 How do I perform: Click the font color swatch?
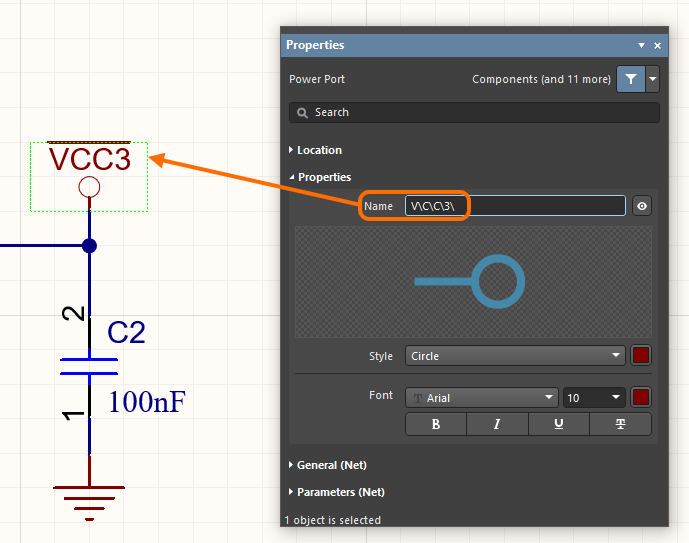(x=641, y=398)
